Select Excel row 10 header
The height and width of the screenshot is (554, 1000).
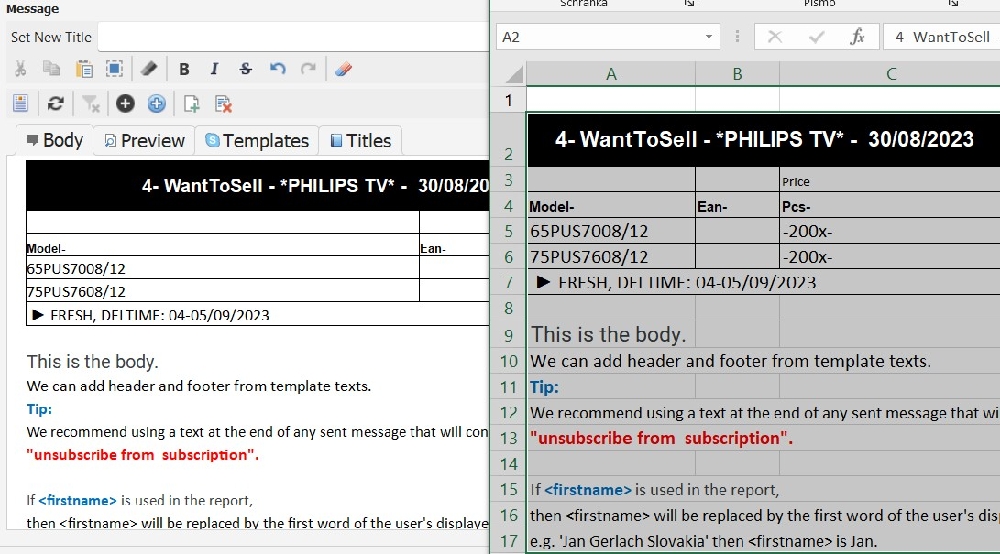tap(508, 361)
